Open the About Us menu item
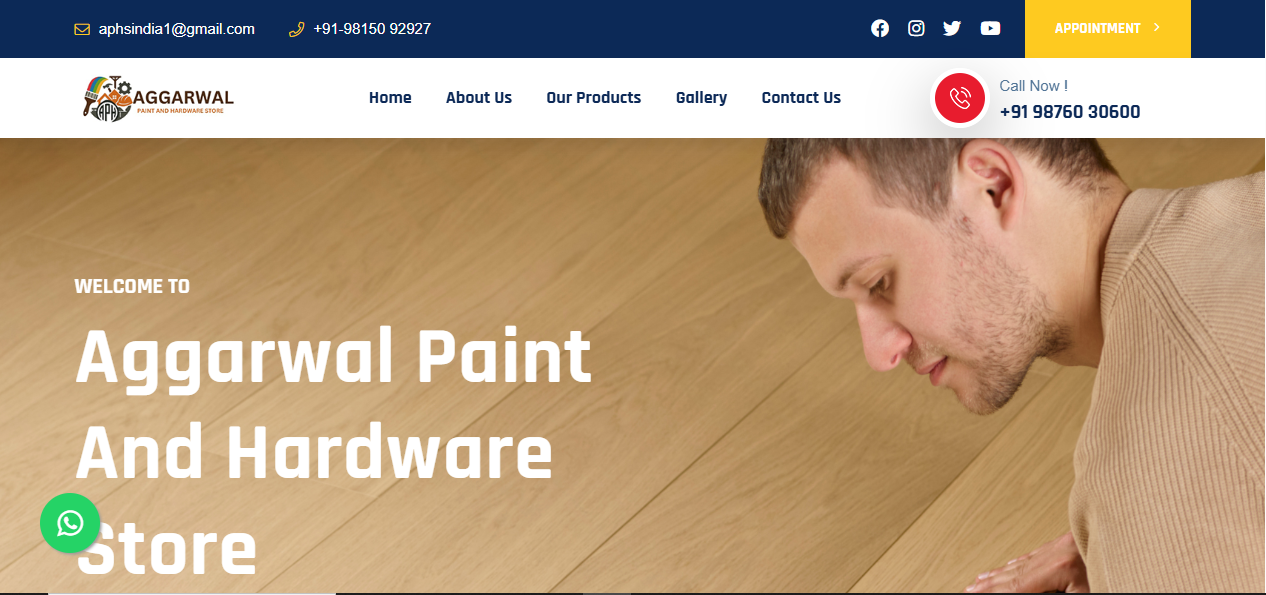Viewport: 1266px width, 595px height. (479, 97)
